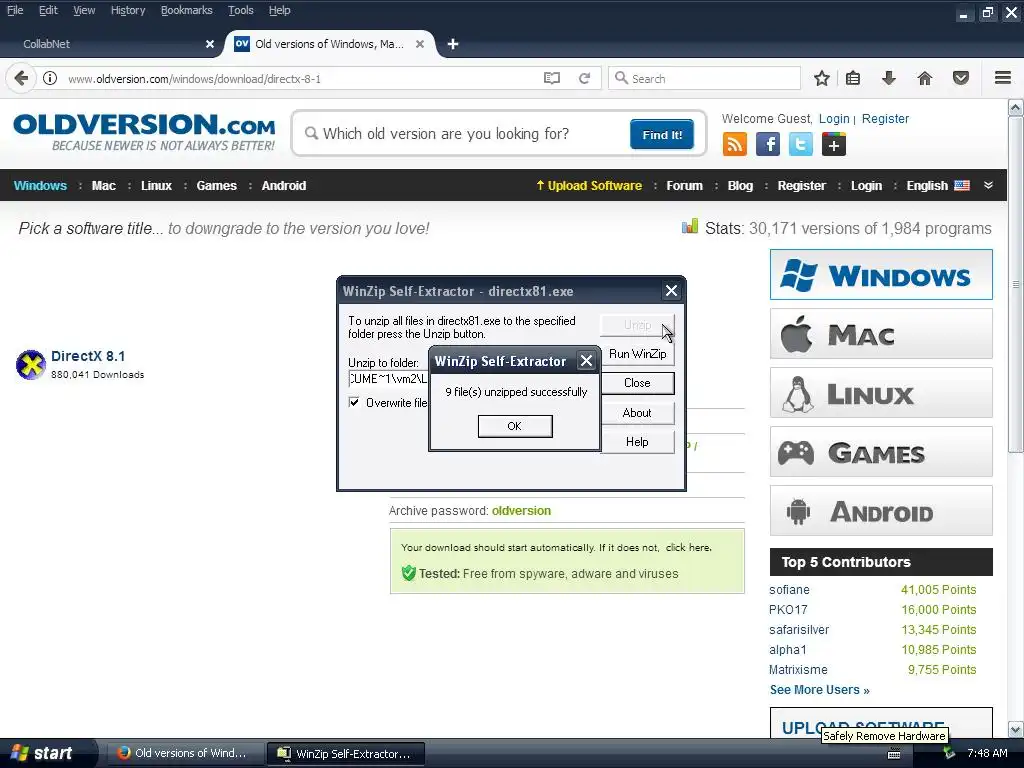Click the DirectX 8.1 yellow X icon
The width and height of the screenshot is (1024, 768).
31,364
